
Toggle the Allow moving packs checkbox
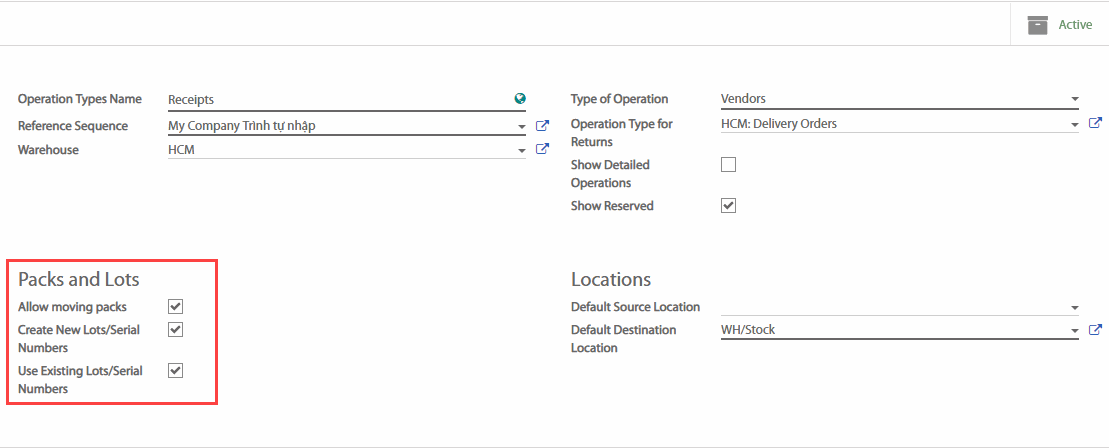click(175, 307)
